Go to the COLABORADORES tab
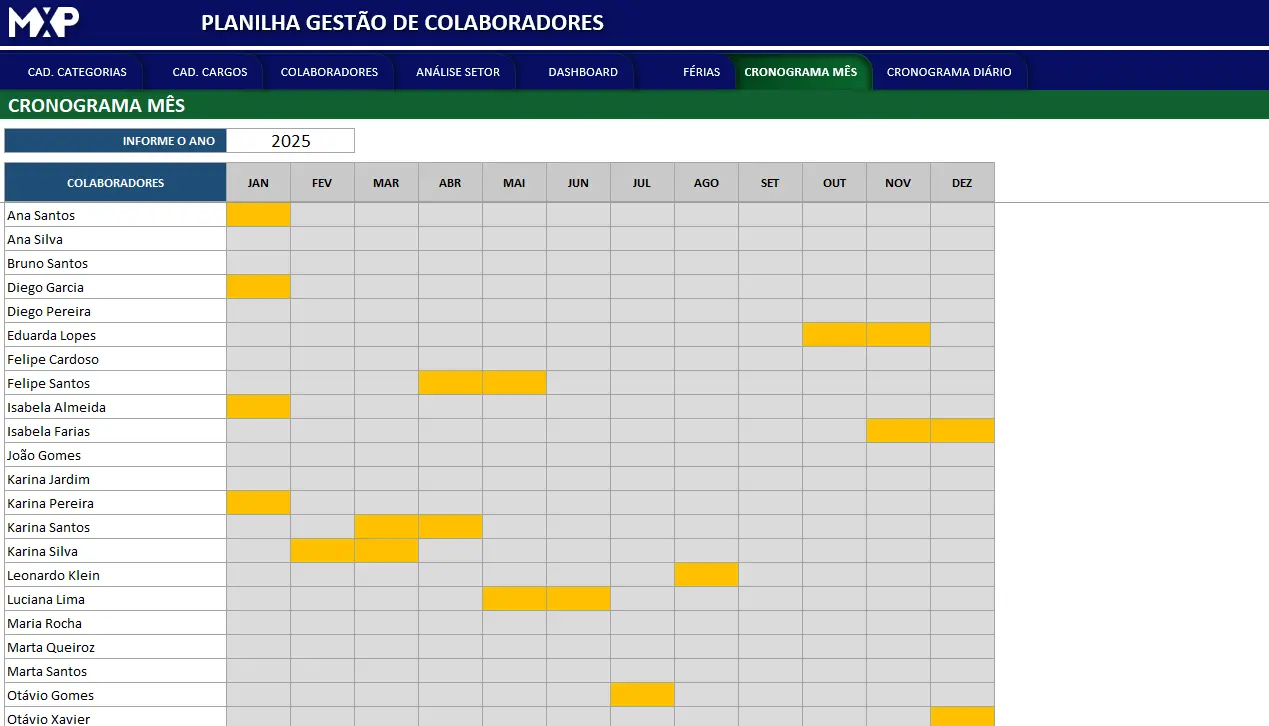1269x726 pixels. coord(329,72)
